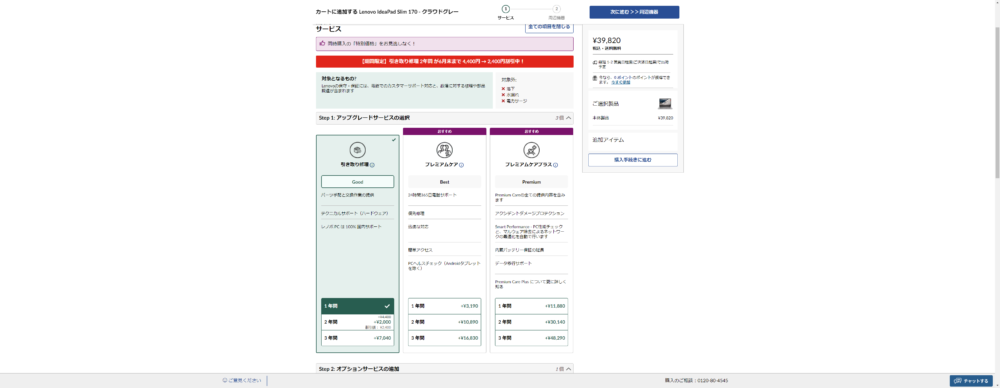Collapse the Step 1 upgrade service section
The width and height of the screenshot is (1000, 388).
point(569,118)
